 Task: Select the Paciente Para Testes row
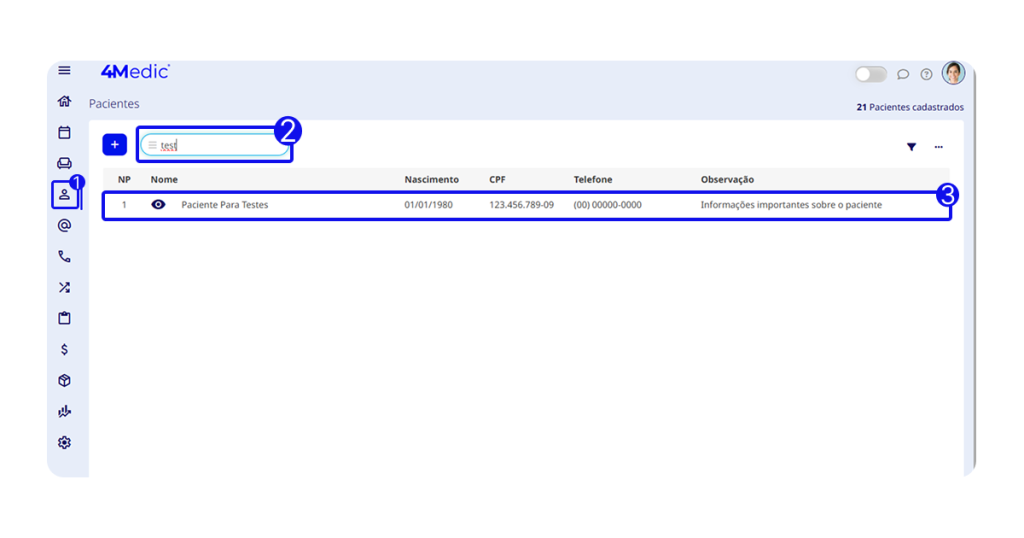[500, 205]
